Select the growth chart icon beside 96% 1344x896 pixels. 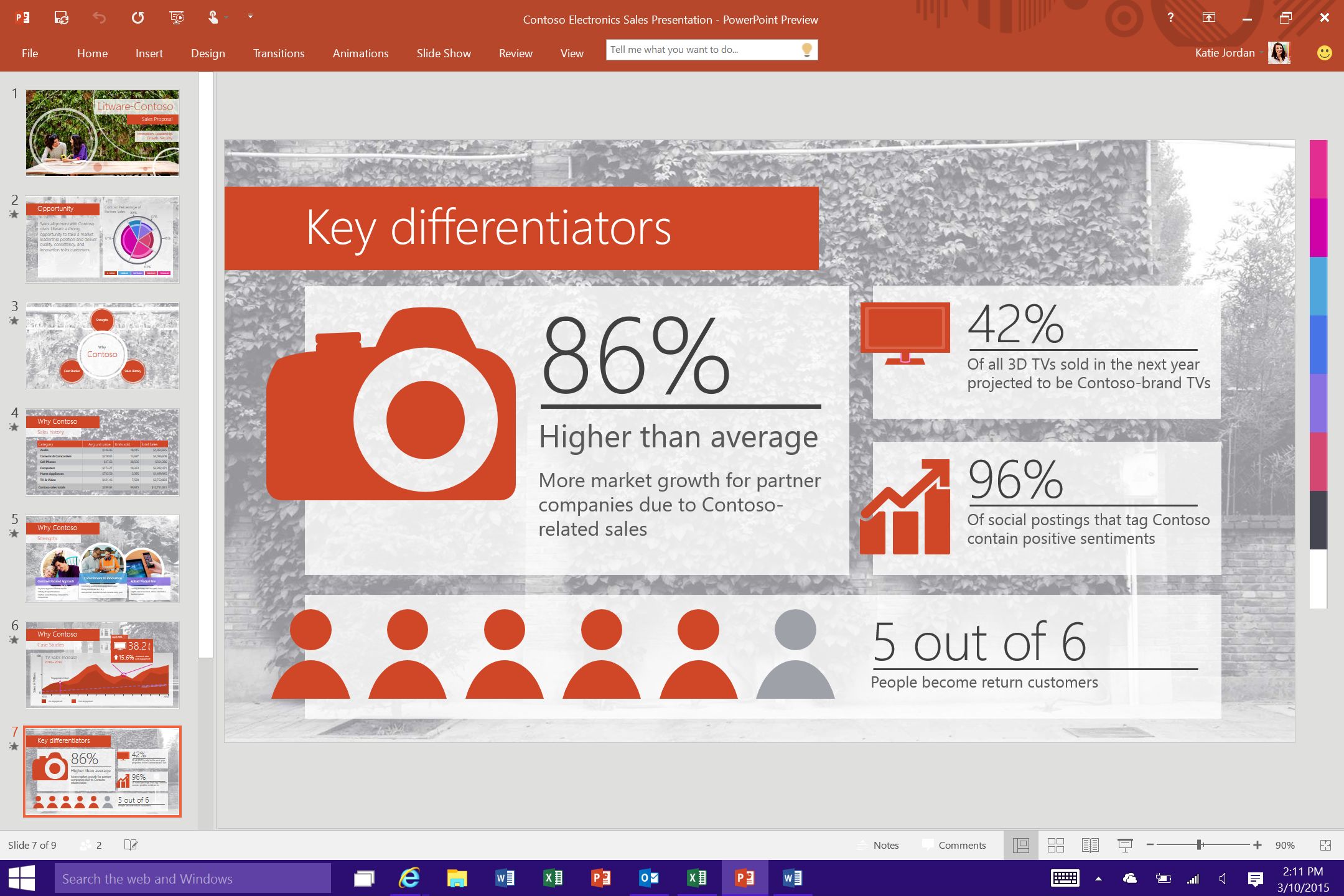(905, 506)
